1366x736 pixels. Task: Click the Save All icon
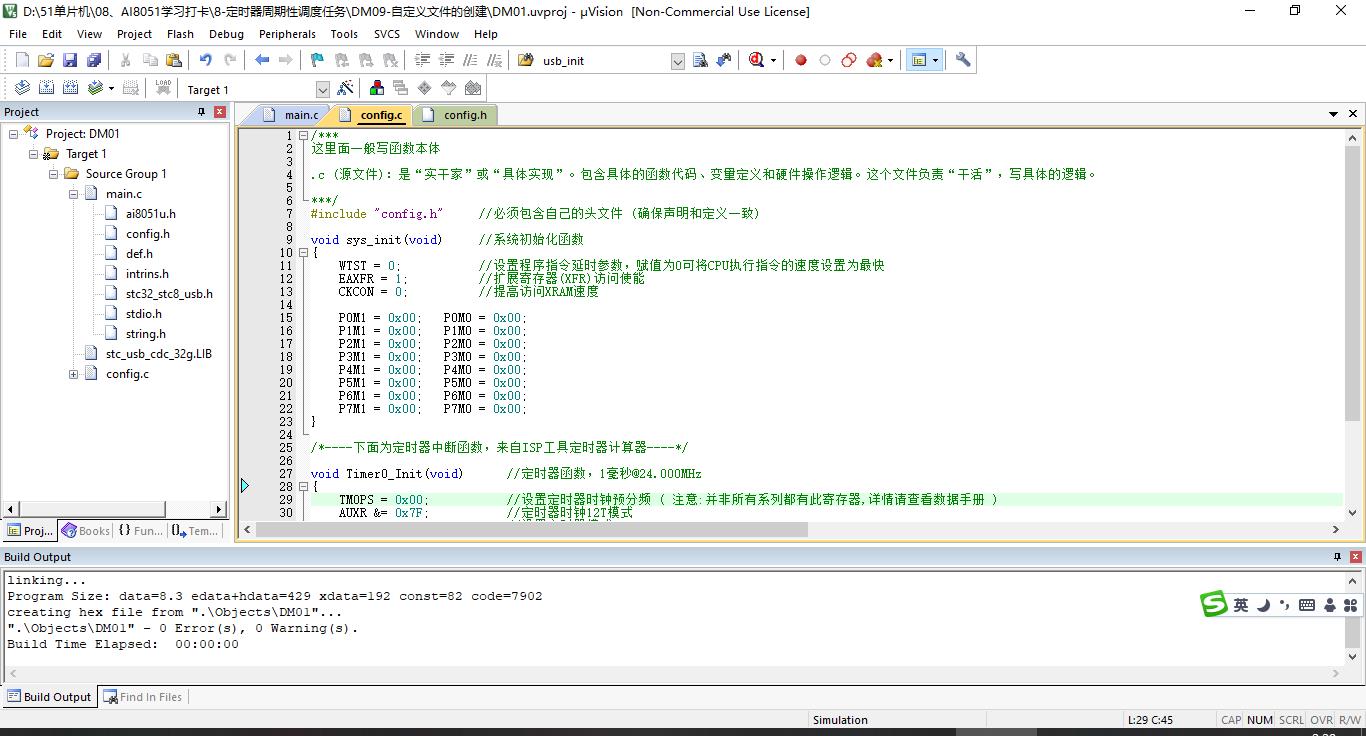tap(92, 60)
